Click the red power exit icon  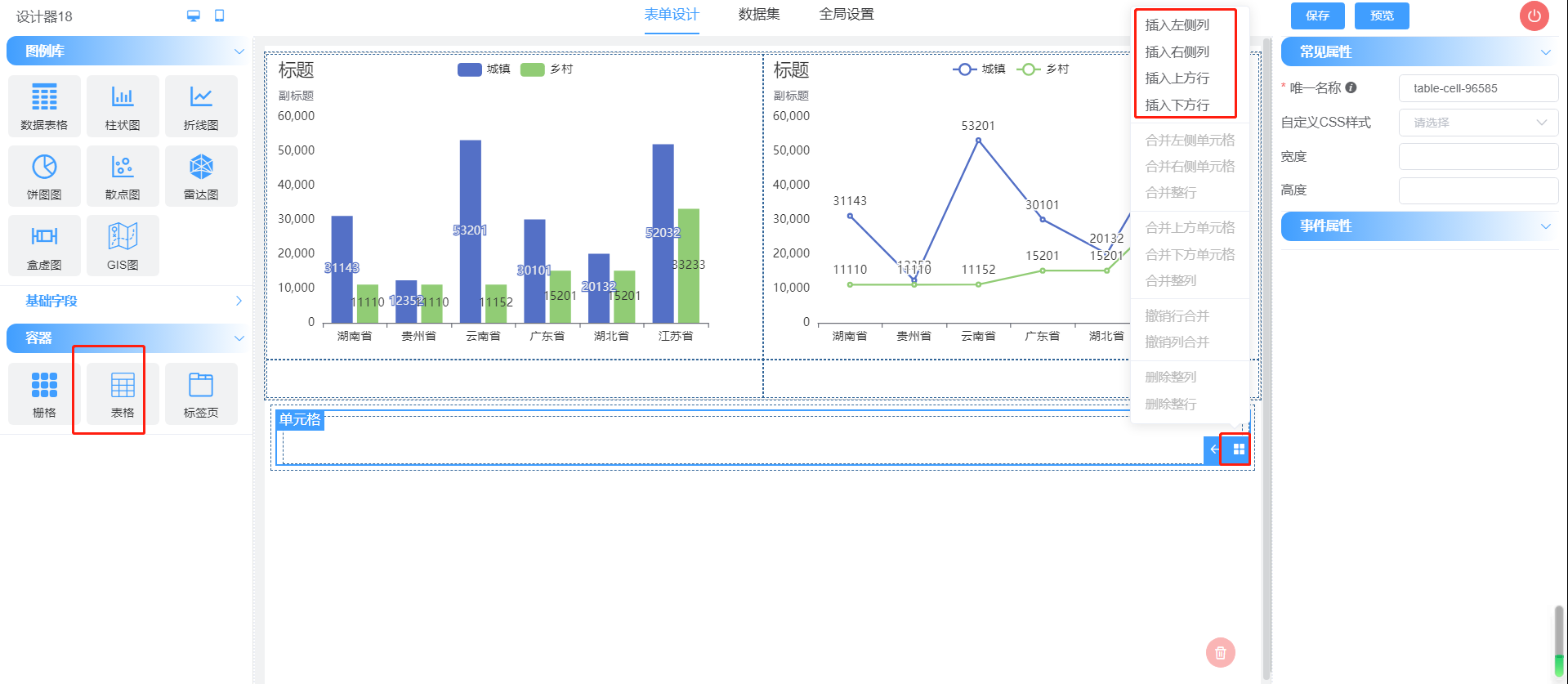click(1534, 16)
